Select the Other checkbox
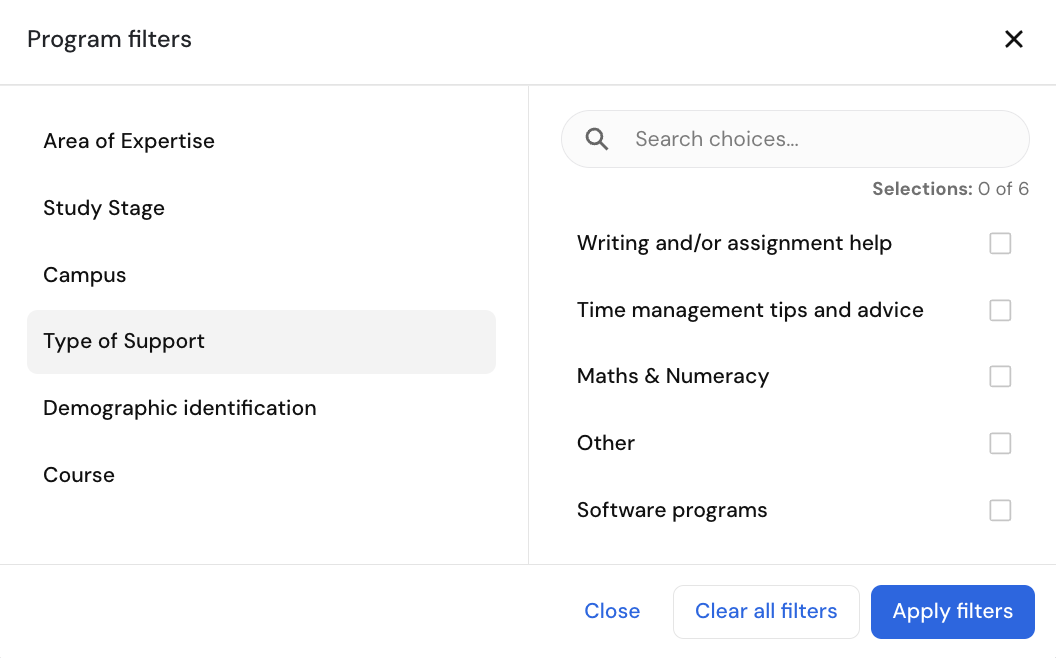 click(1000, 443)
